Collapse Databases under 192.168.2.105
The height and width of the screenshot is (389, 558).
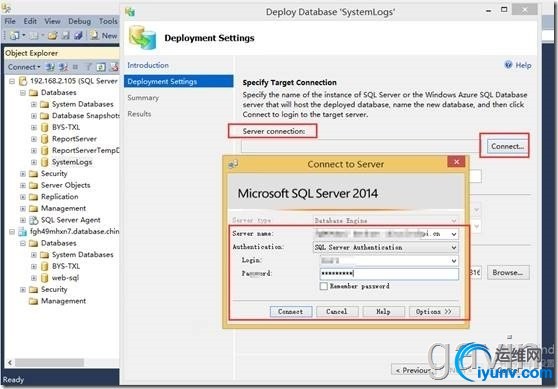pos(23,93)
